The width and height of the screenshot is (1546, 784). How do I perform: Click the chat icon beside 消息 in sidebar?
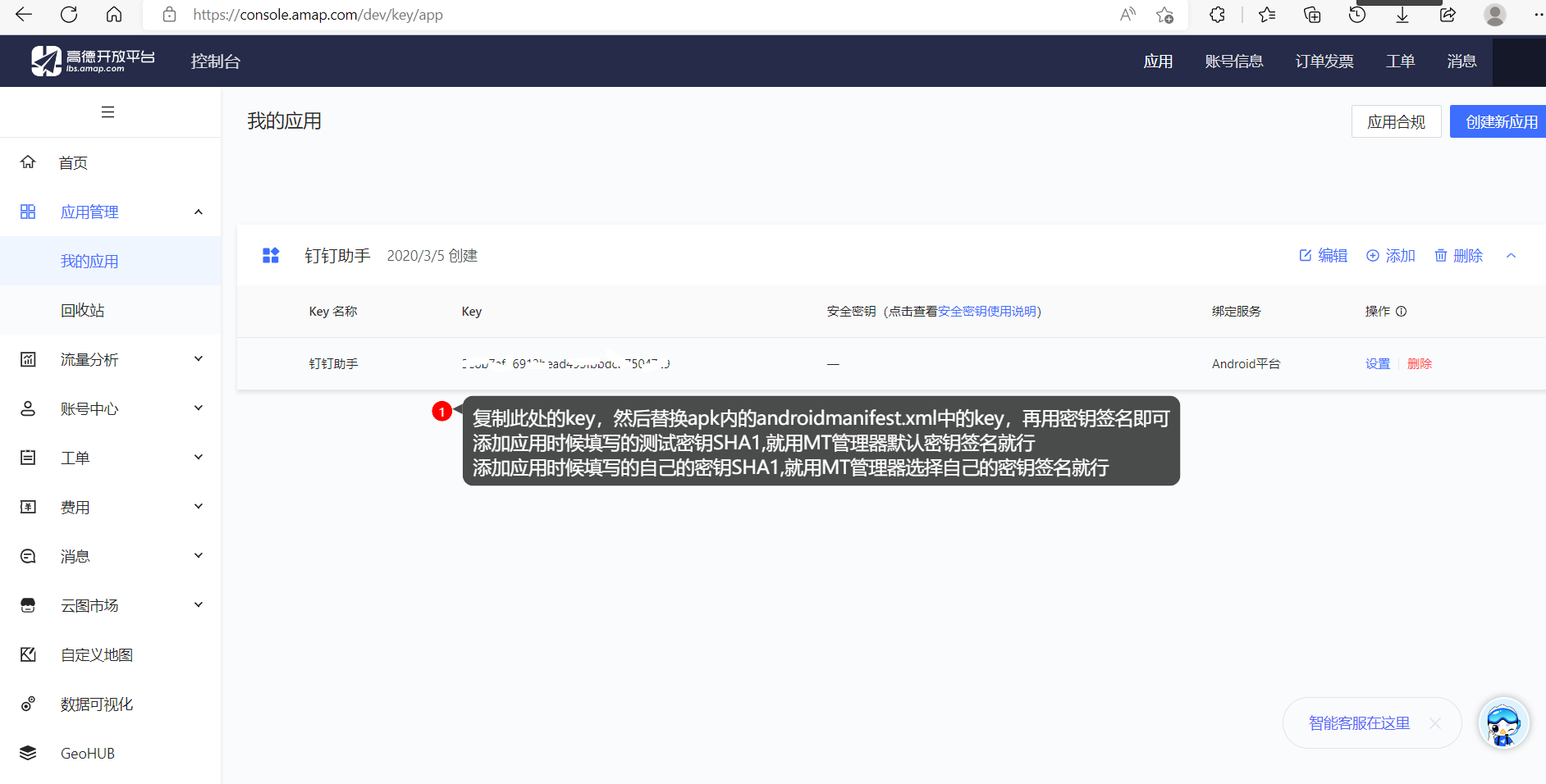coord(28,556)
